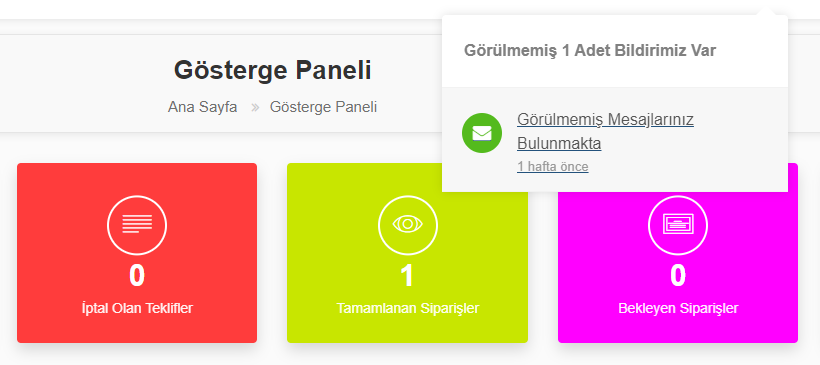
Task: Go to Ana Sayfa breadcrumb
Action: click(x=202, y=107)
